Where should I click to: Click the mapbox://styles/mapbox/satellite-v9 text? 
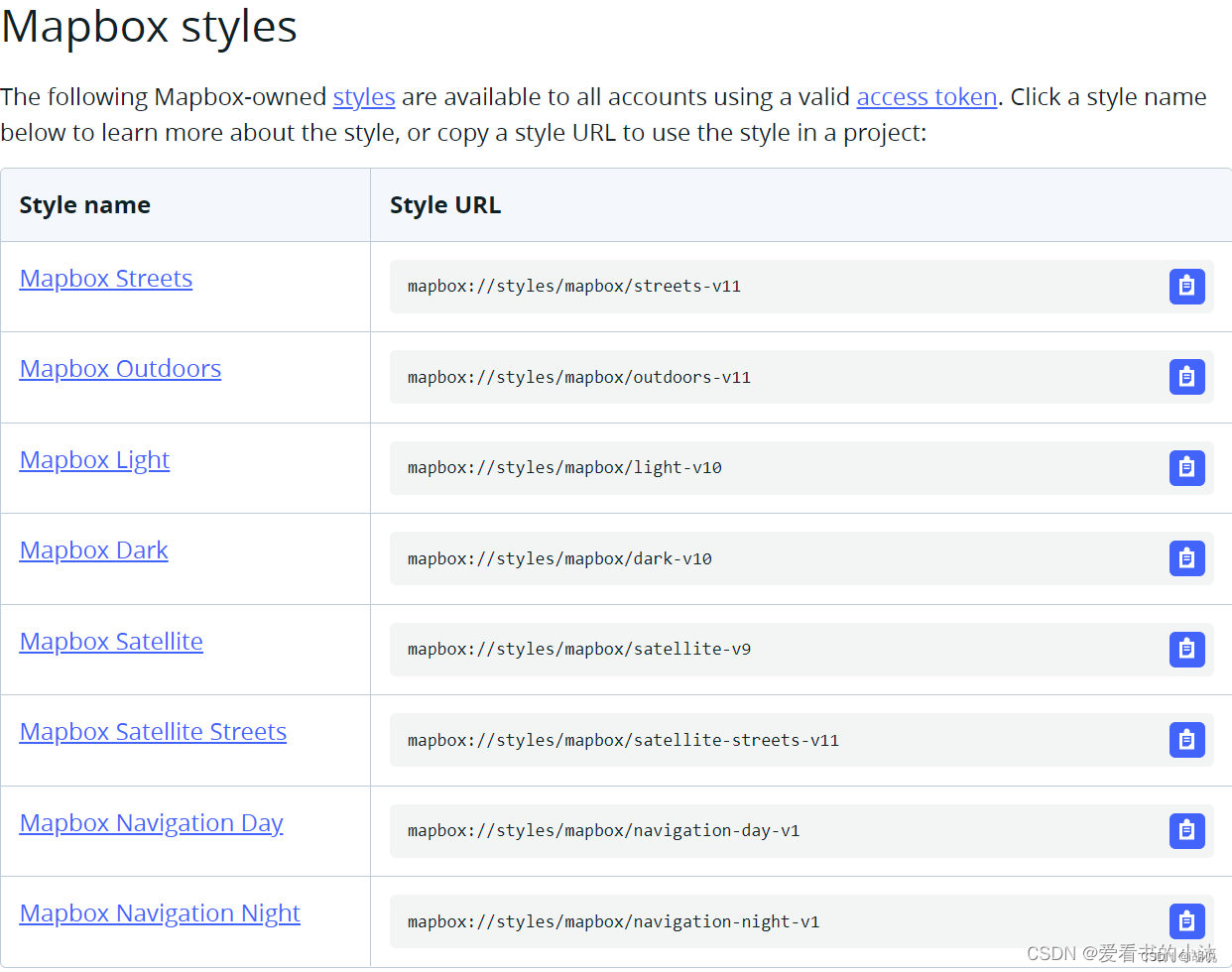pos(579,650)
